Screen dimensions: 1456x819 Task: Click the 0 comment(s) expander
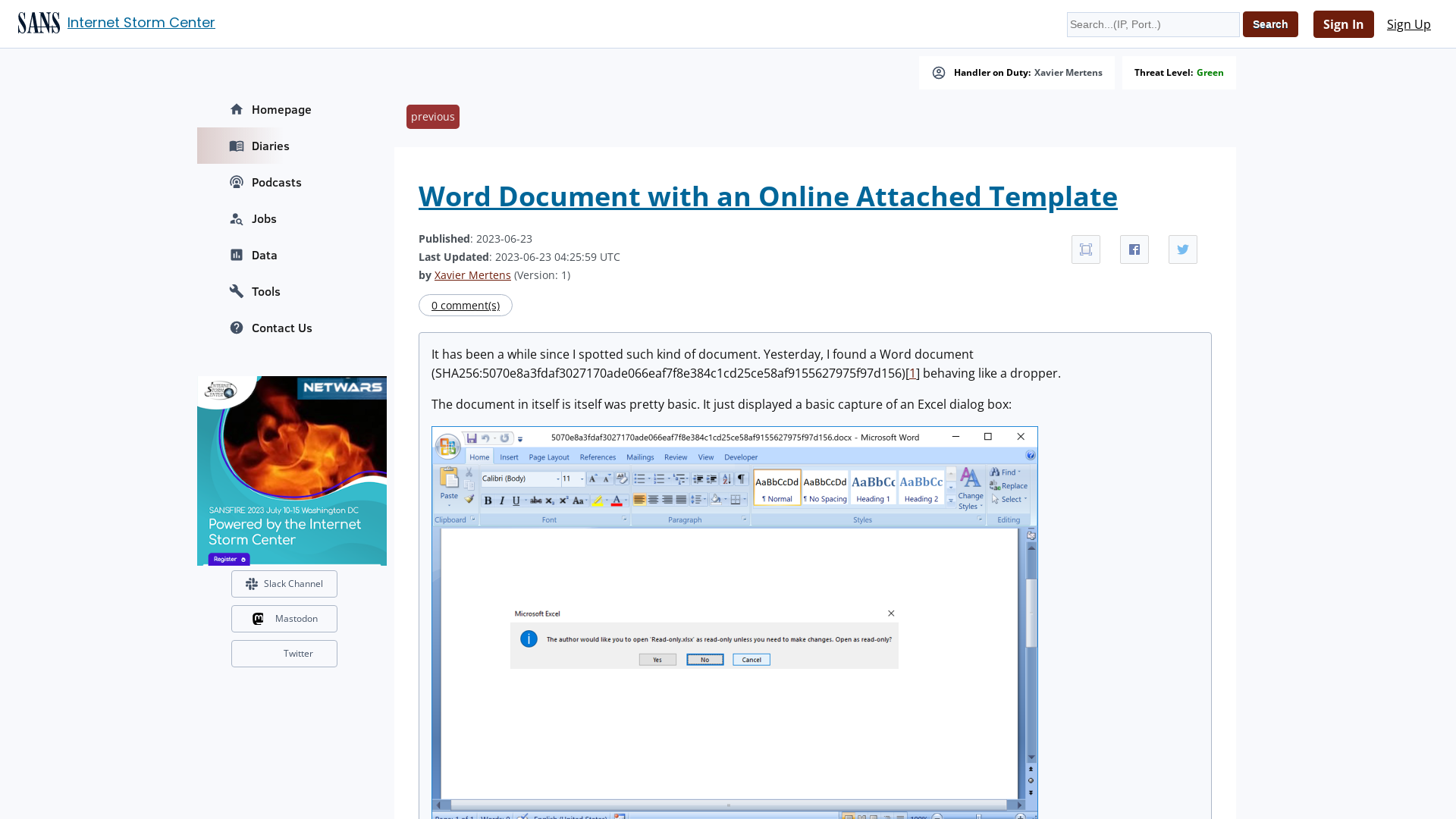(465, 305)
